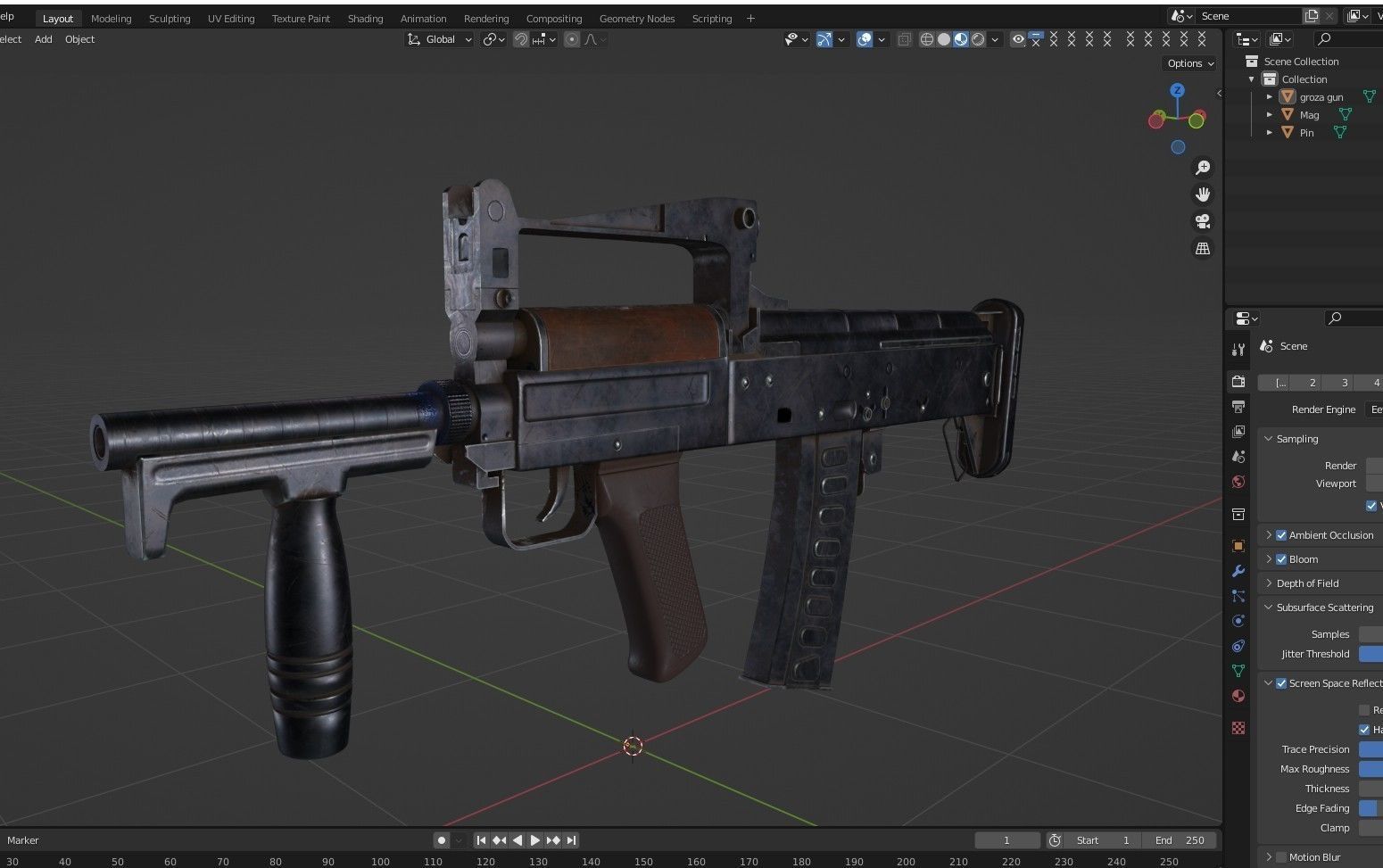
Task: Open the Modifiers properties tab
Action: pyautogui.click(x=1238, y=571)
